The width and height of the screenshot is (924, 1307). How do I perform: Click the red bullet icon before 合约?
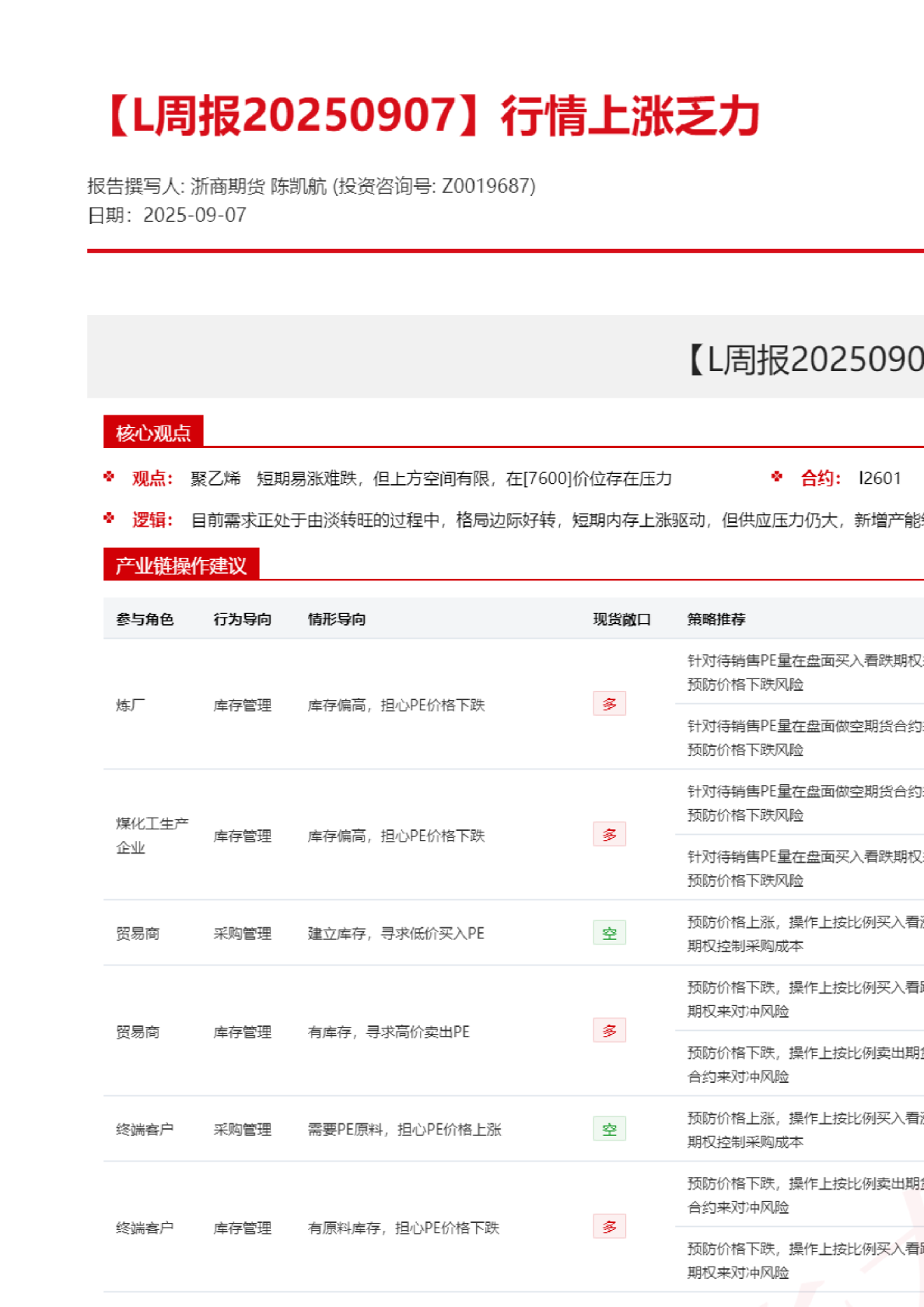pos(777,477)
